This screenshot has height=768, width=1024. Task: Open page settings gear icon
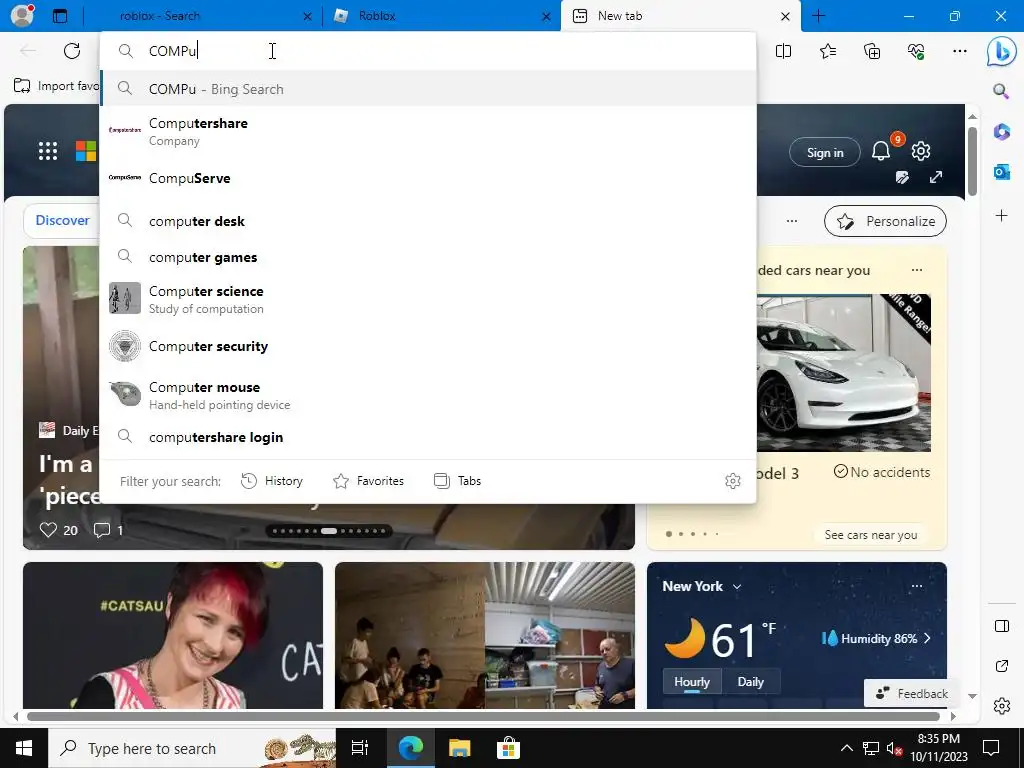coord(921,152)
